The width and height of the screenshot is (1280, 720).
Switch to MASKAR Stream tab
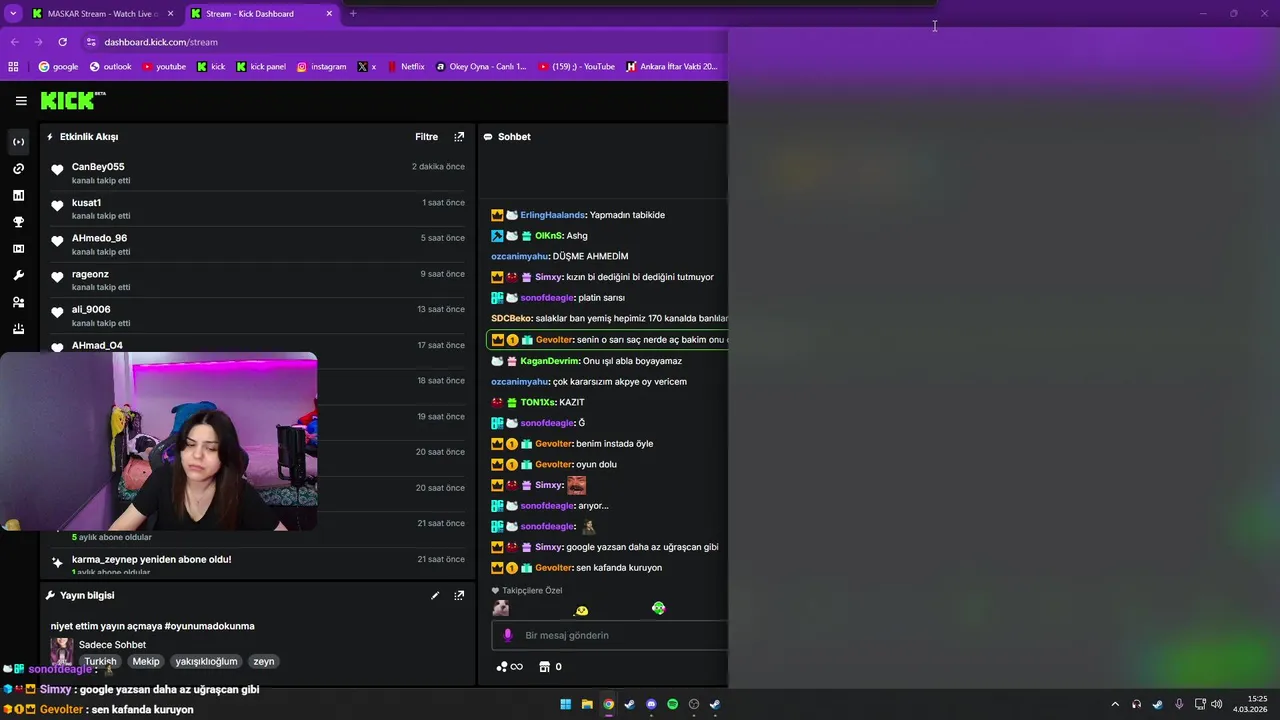pyautogui.click(x=103, y=14)
